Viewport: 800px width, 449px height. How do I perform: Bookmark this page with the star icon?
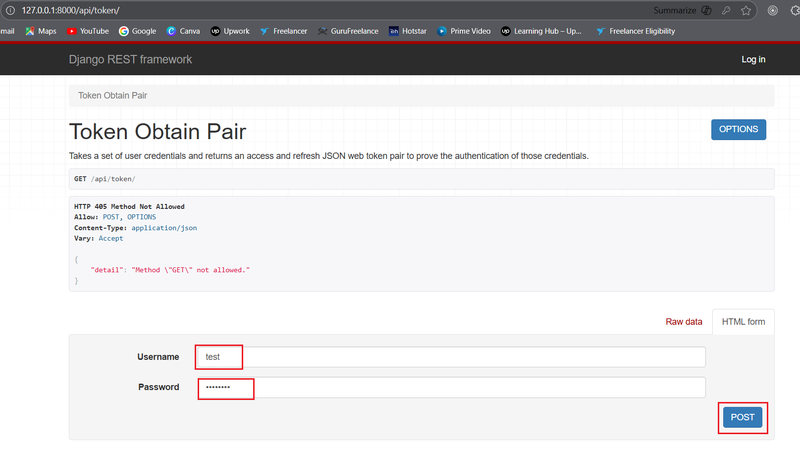(x=746, y=10)
